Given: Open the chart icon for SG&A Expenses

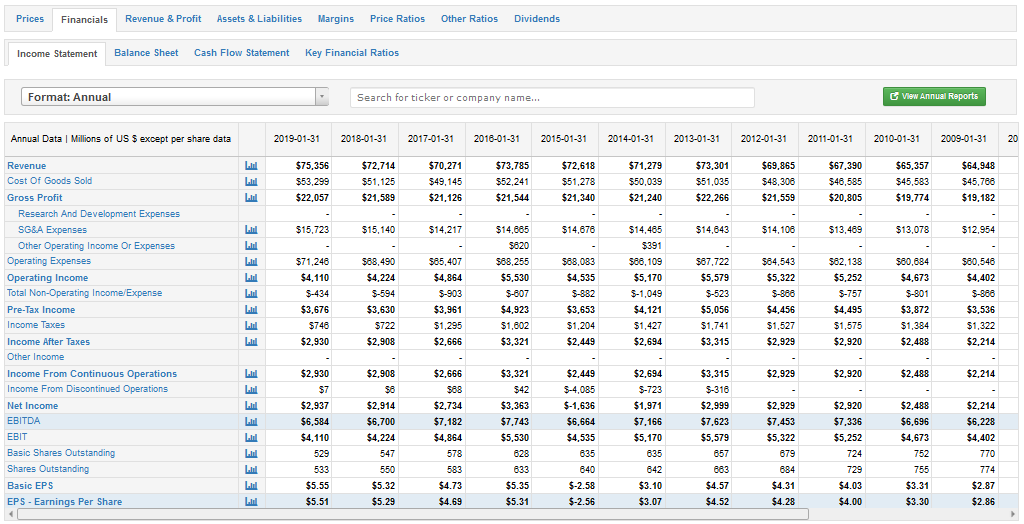Looking at the screenshot, I should coord(251,230).
